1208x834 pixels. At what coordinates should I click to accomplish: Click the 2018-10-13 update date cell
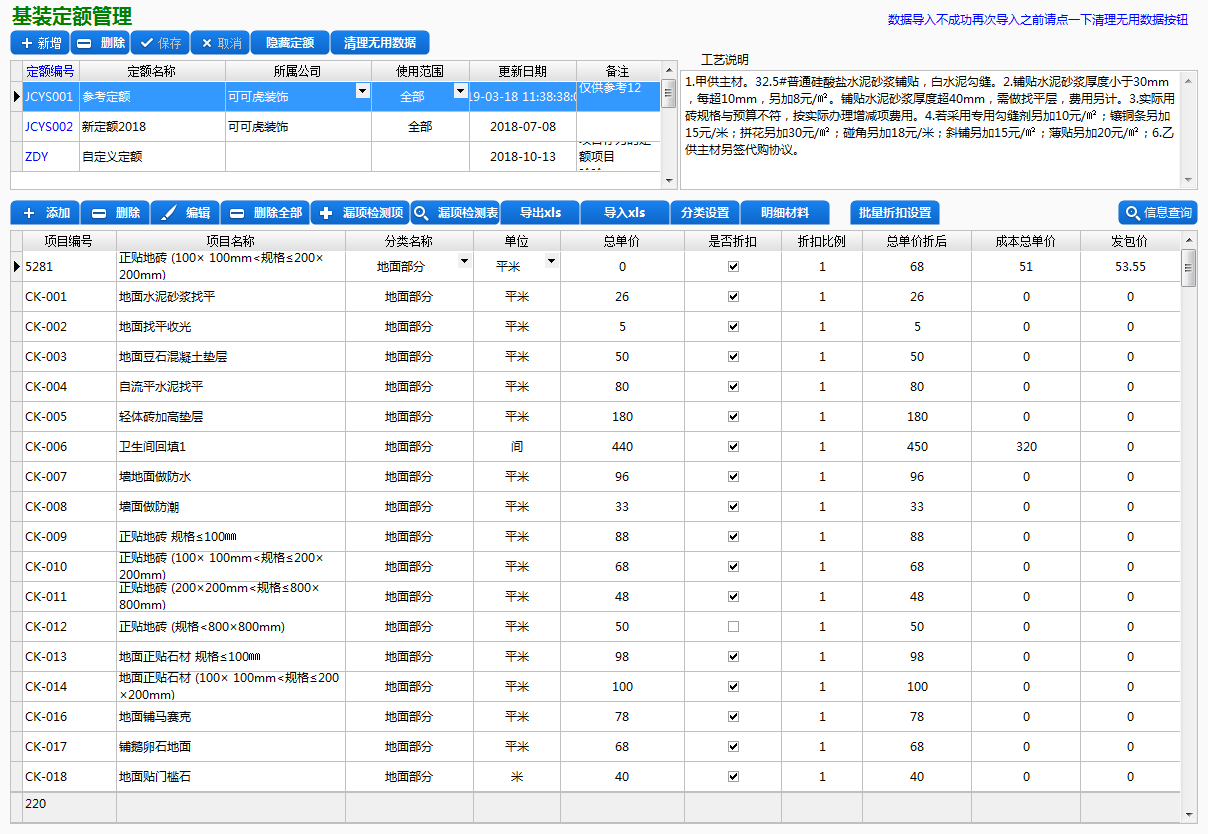[523, 157]
